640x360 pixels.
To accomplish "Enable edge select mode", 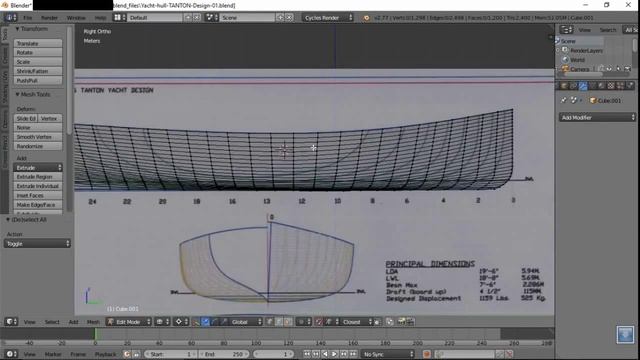I will point(279,322).
